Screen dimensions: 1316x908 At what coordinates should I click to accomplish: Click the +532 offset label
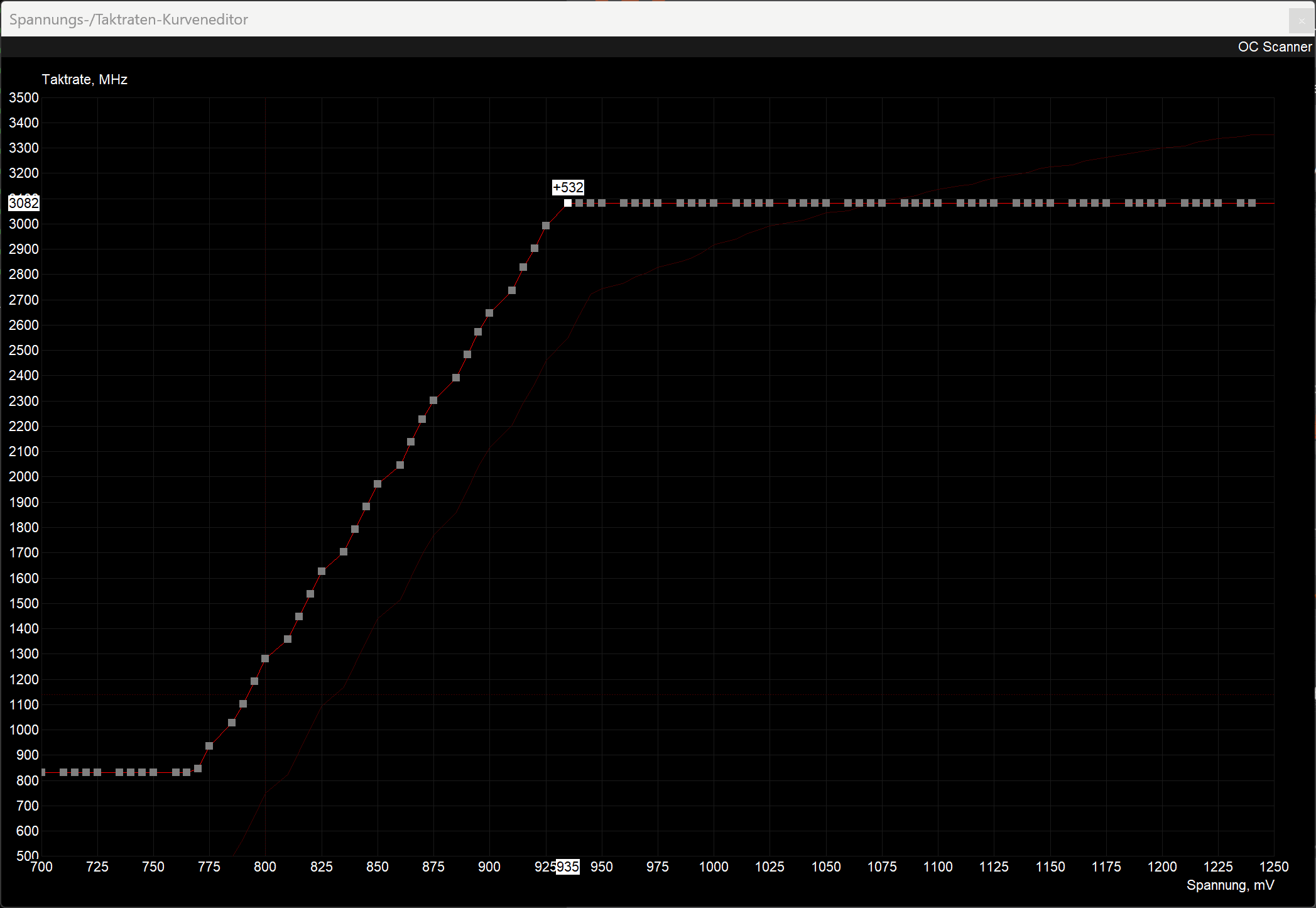(x=568, y=187)
